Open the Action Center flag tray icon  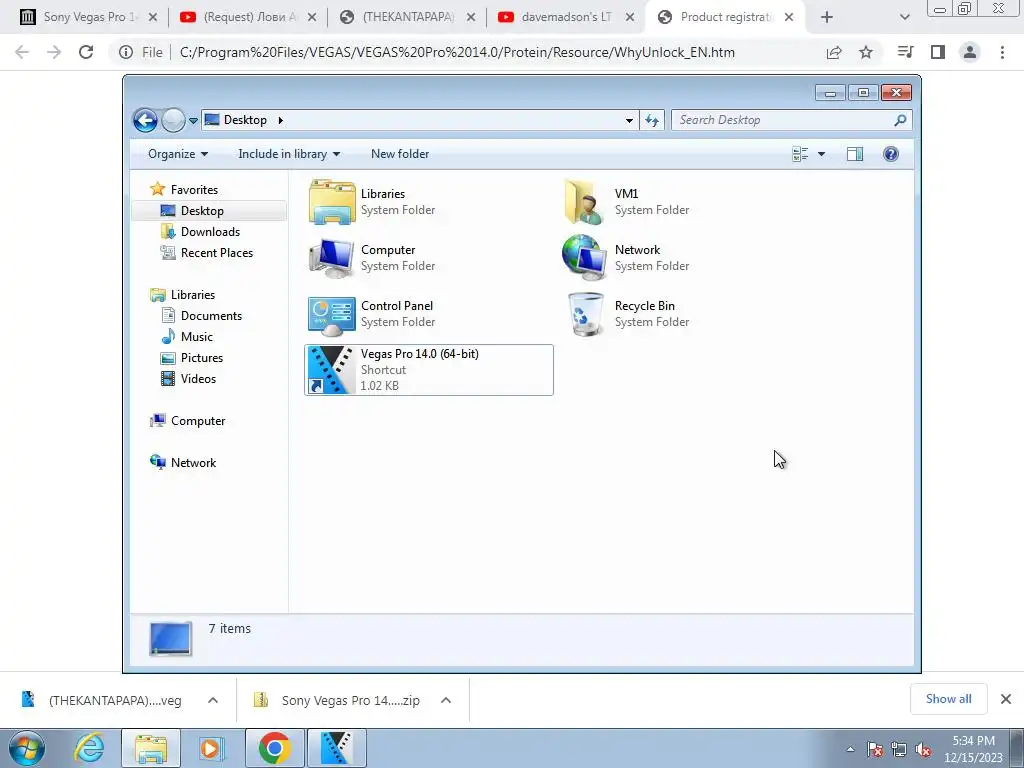click(x=875, y=749)
